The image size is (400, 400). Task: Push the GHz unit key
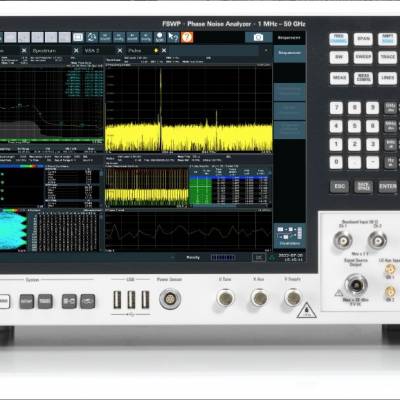click(x=390, y=108)
